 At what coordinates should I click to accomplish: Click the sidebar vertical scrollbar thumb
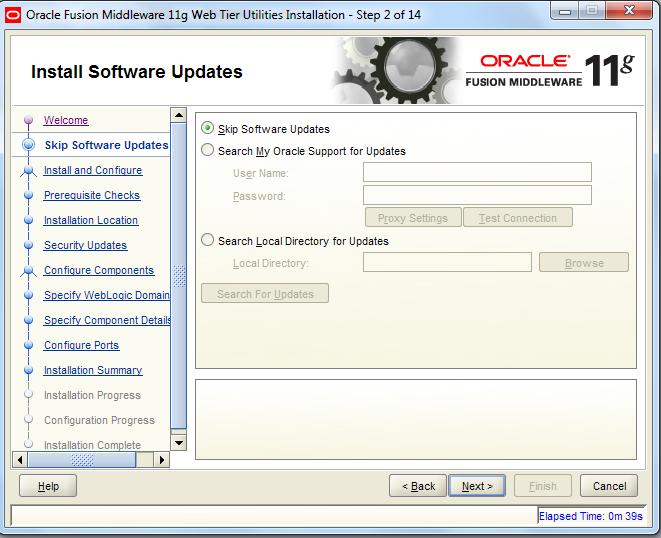[179, 276]
